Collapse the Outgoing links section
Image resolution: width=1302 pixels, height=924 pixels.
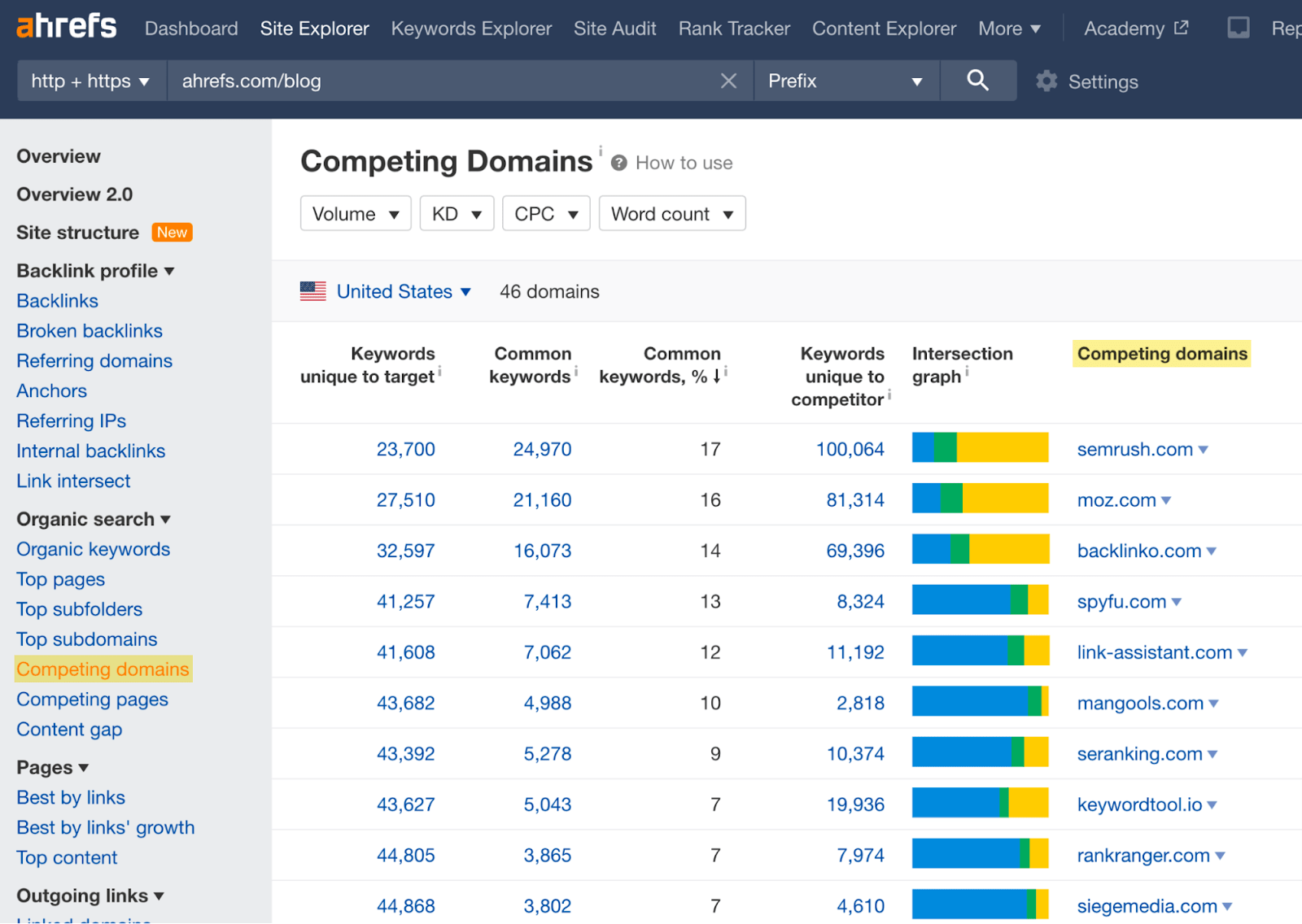[90, 896]
